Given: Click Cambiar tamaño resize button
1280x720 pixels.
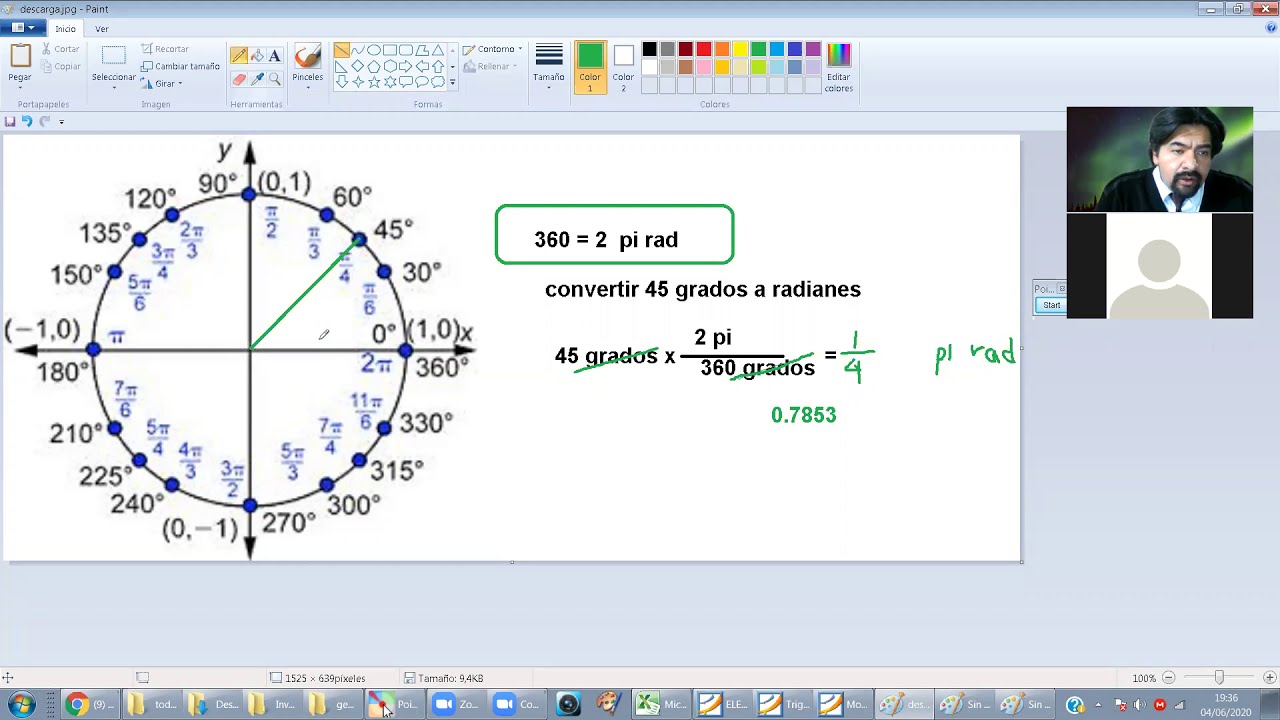Looking at the screenshot, I should coord(180,66).
